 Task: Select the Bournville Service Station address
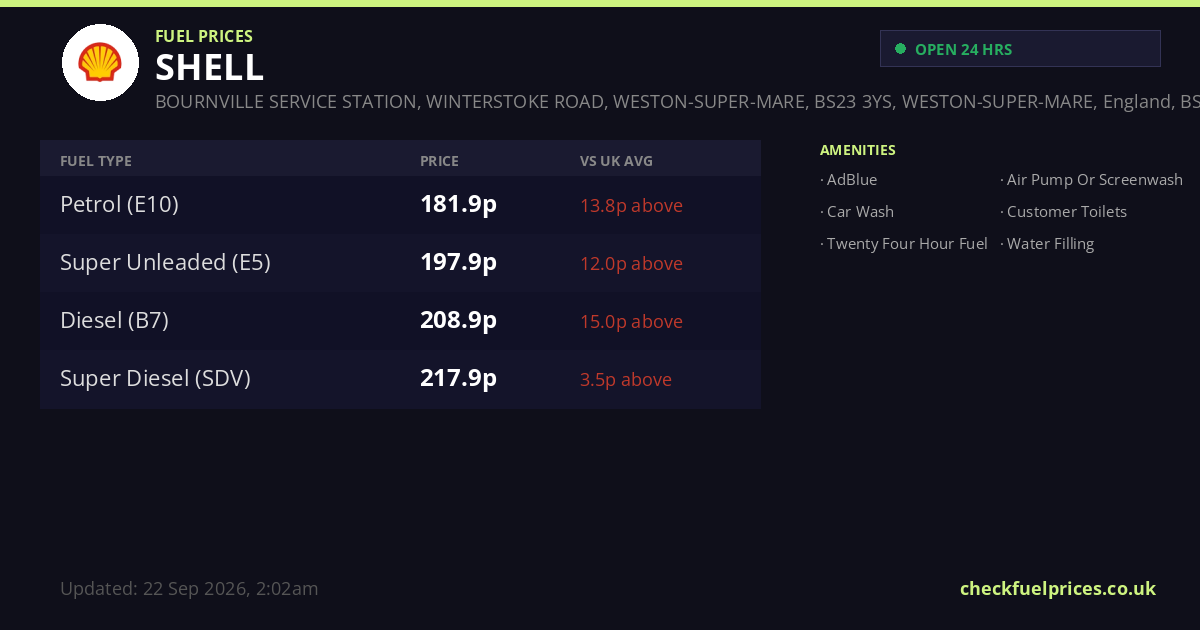tap(677, 102)
